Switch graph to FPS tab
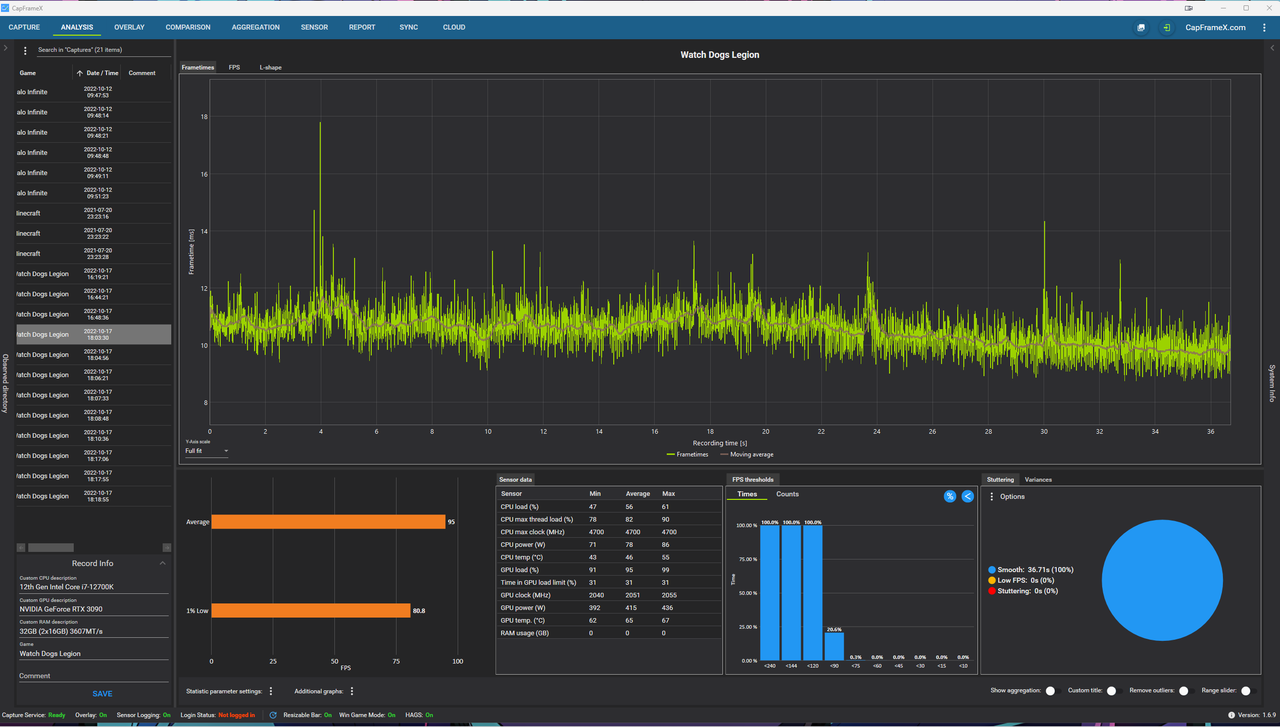 click(x=234, y=67)
